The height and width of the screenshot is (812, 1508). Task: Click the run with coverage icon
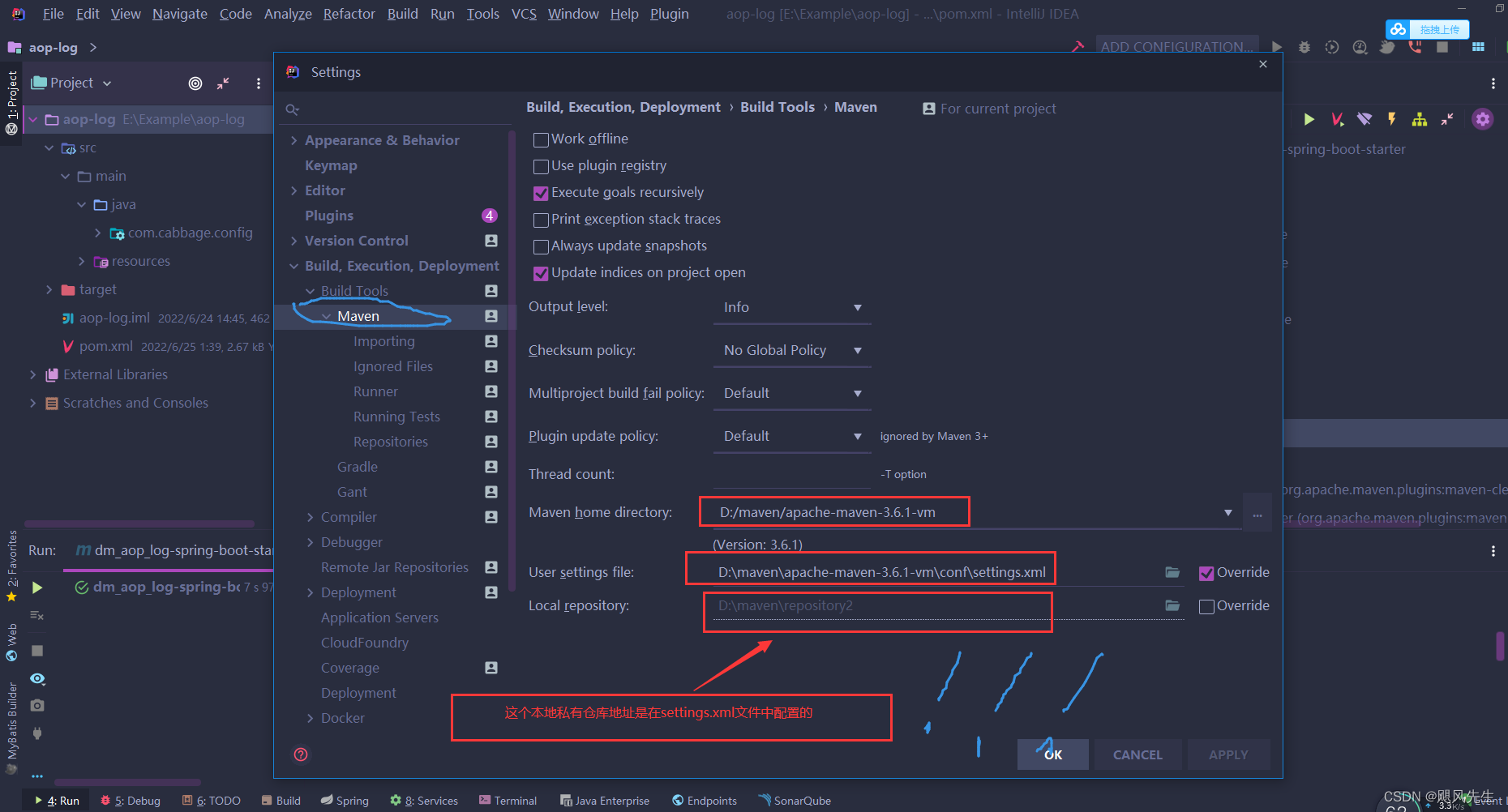click(x=1332, y=47)
